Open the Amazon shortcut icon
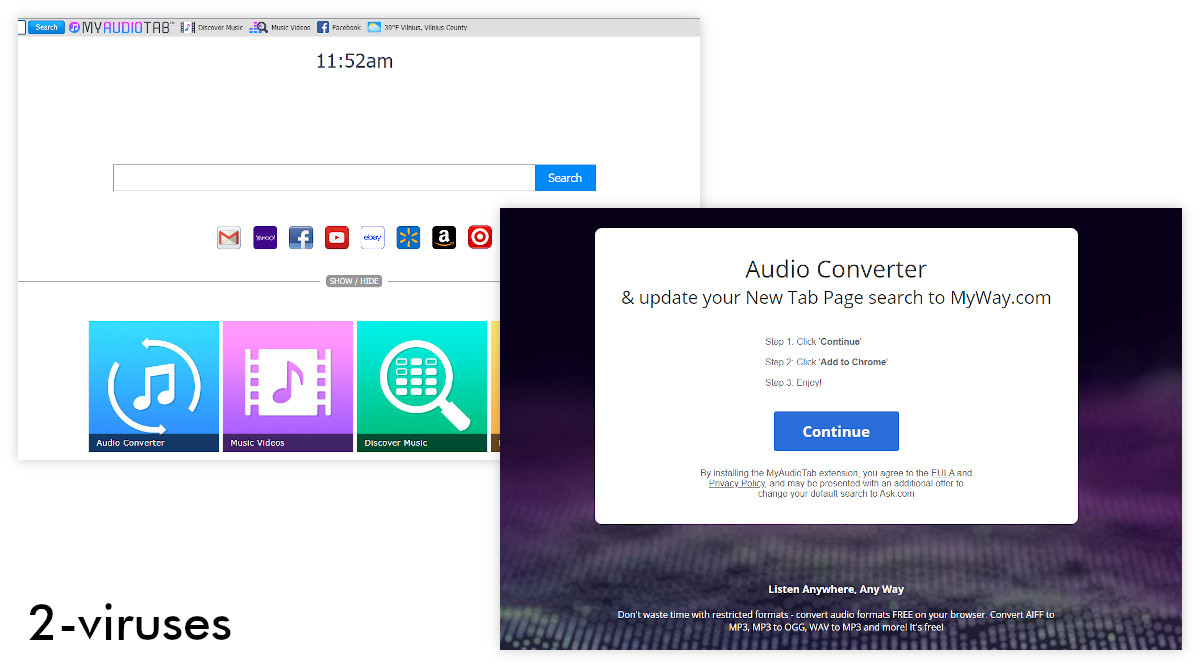The image size is (1200, 668). 444,237
